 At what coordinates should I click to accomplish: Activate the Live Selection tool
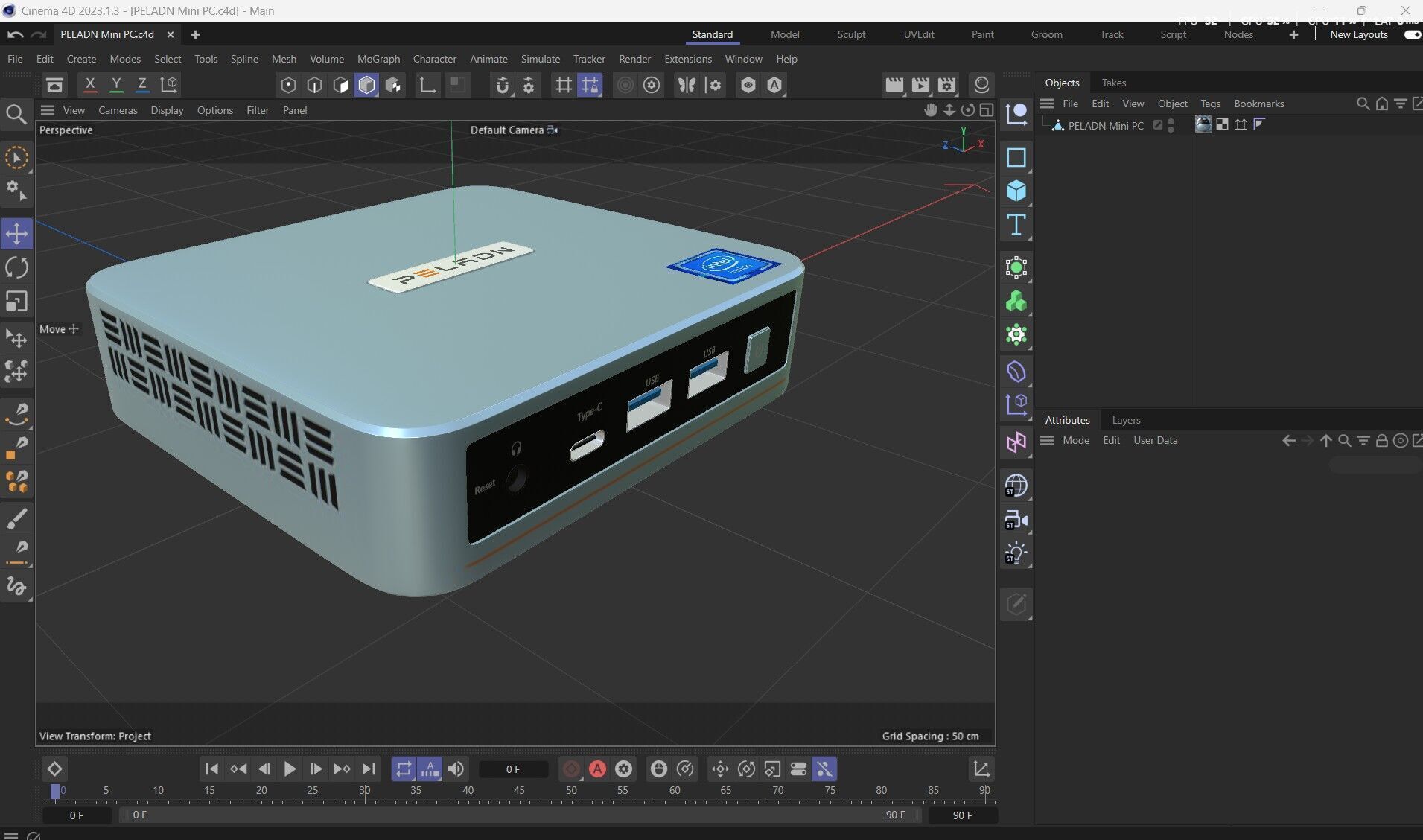16,157
